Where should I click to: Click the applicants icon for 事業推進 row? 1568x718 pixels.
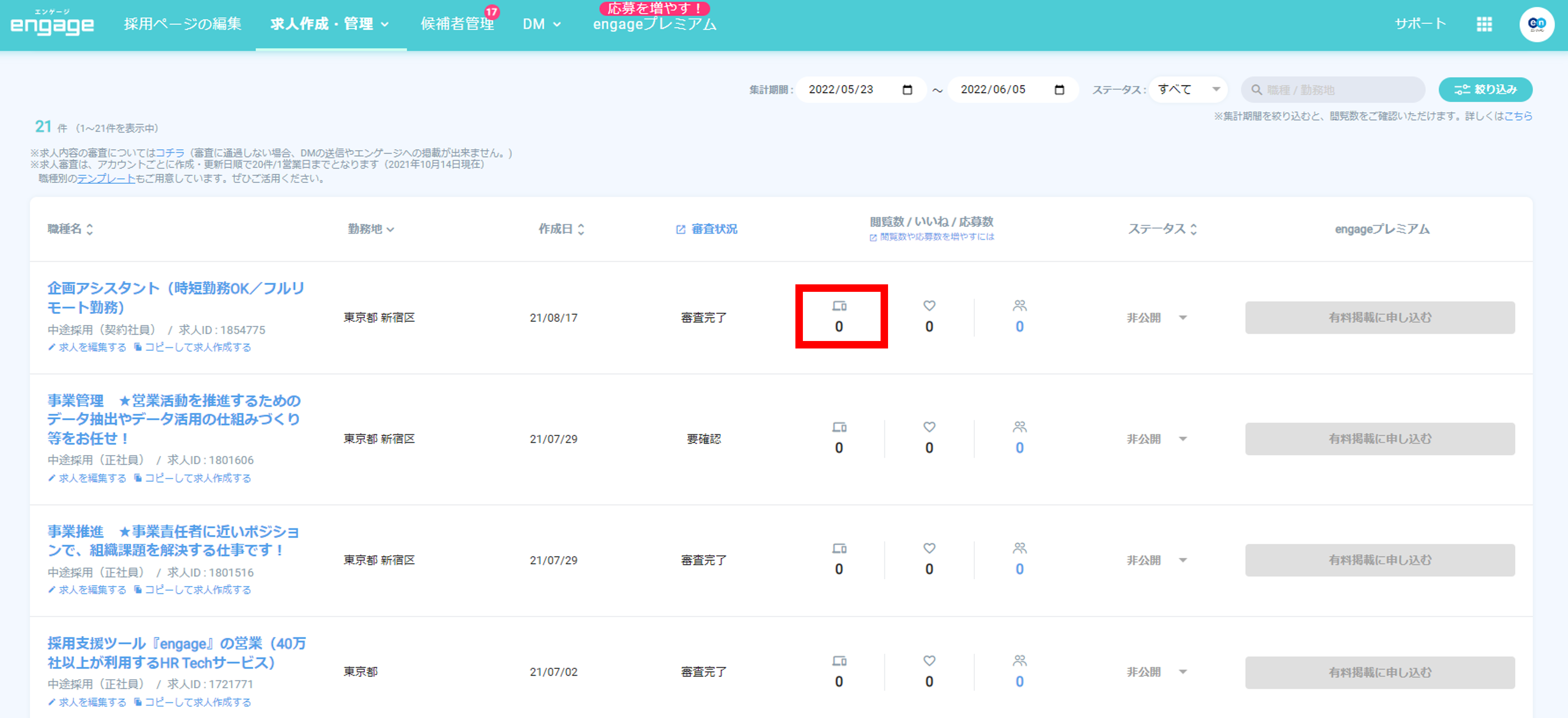click(1020, 548)
